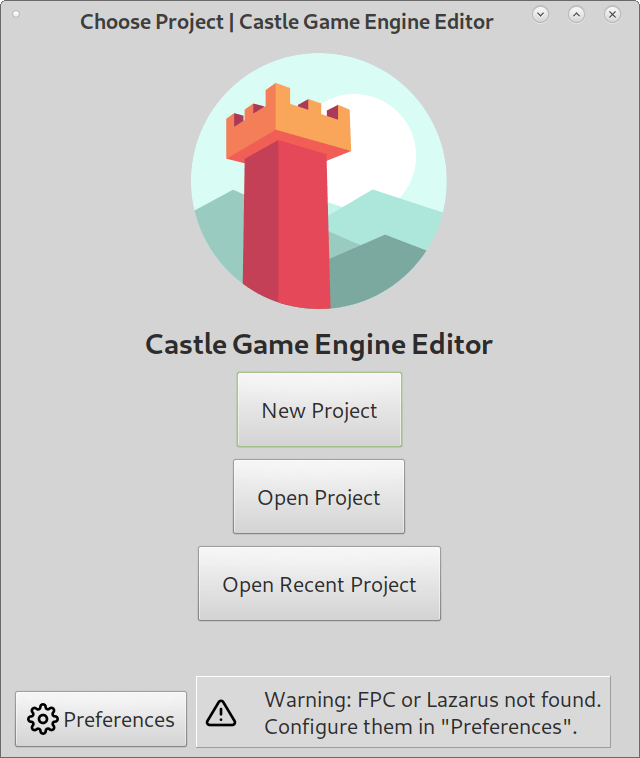Click the Castle Game Engine Editor heading
Viewport: 640px width, 758px height.
(x=319, y=344)
